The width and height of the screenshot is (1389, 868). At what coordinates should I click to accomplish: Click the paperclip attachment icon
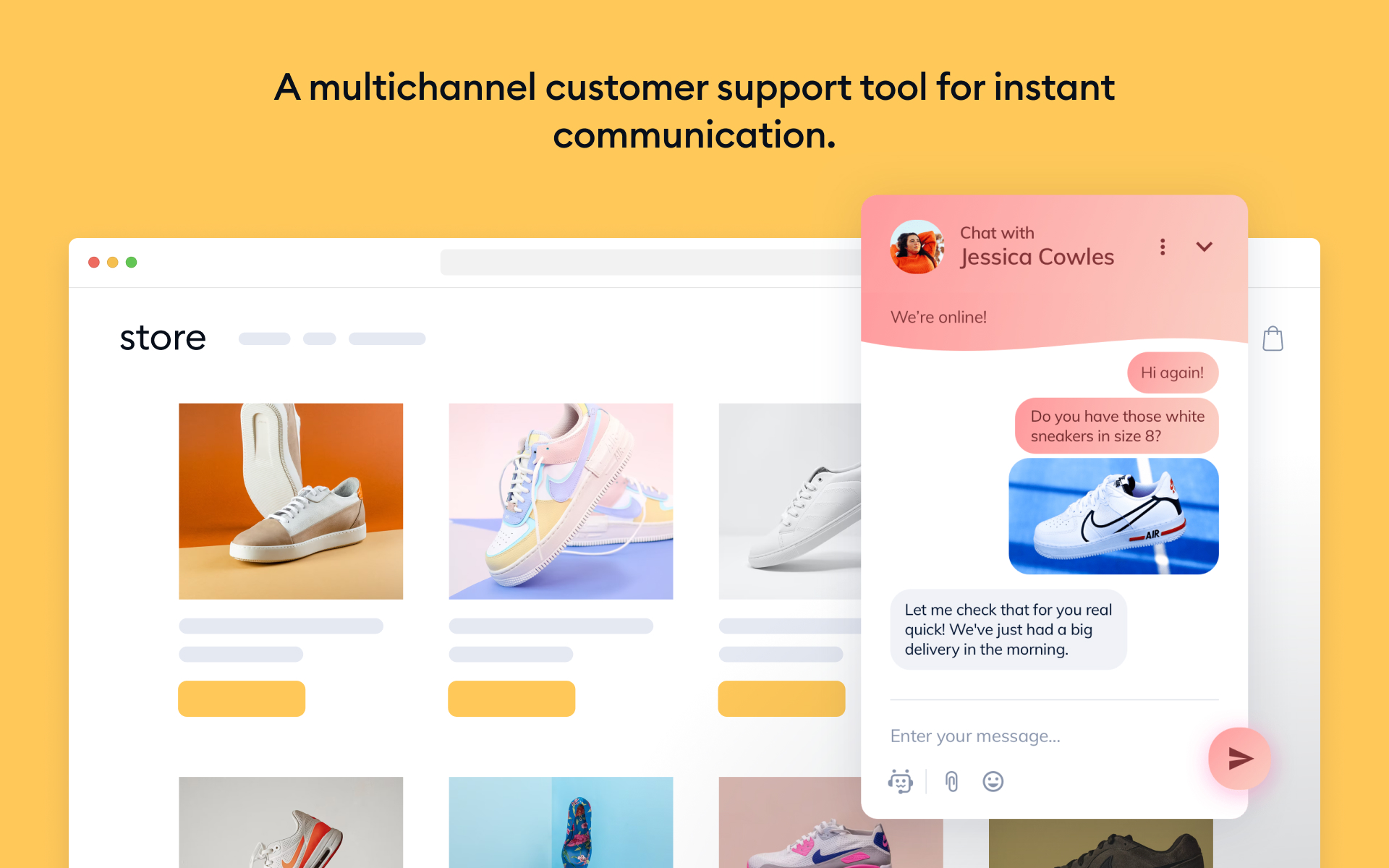(951, 781)
